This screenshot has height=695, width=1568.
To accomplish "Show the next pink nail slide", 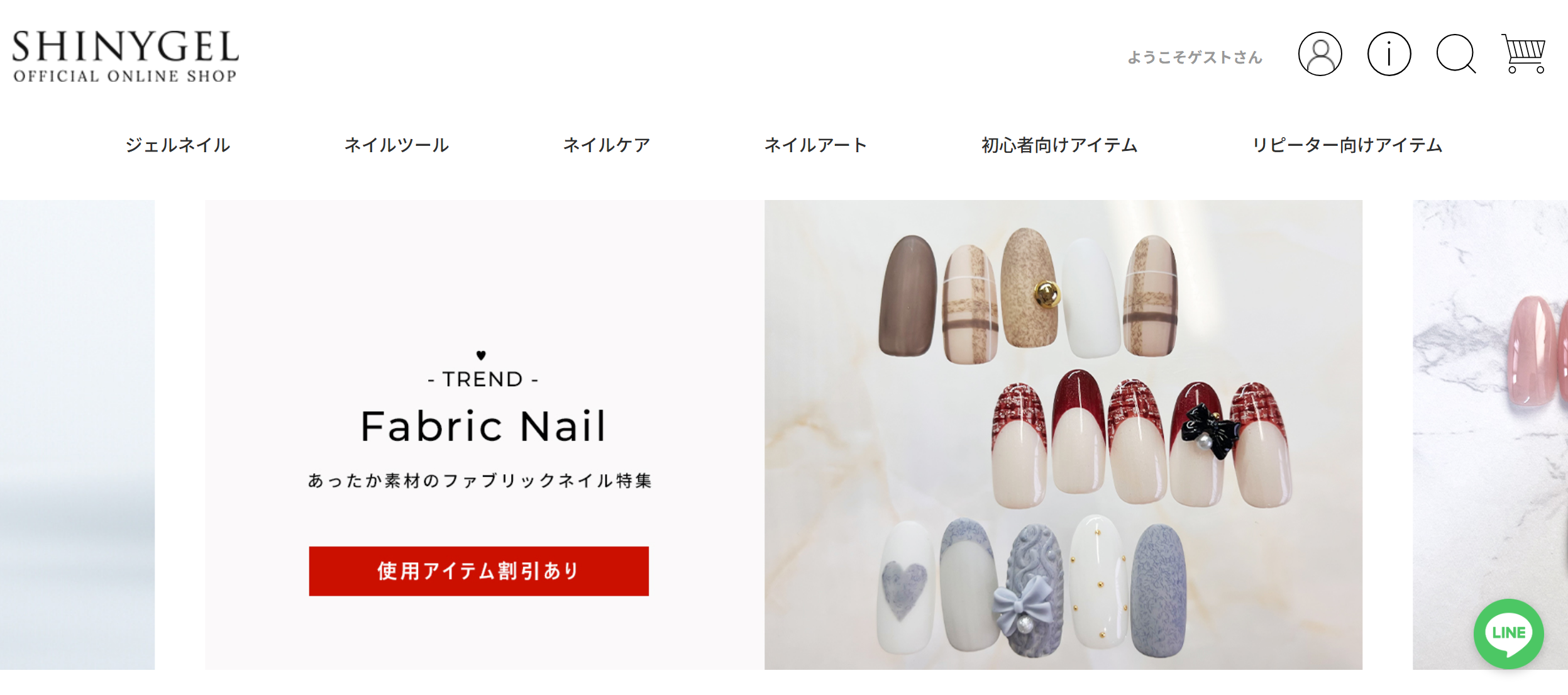I will [1490, 435].
